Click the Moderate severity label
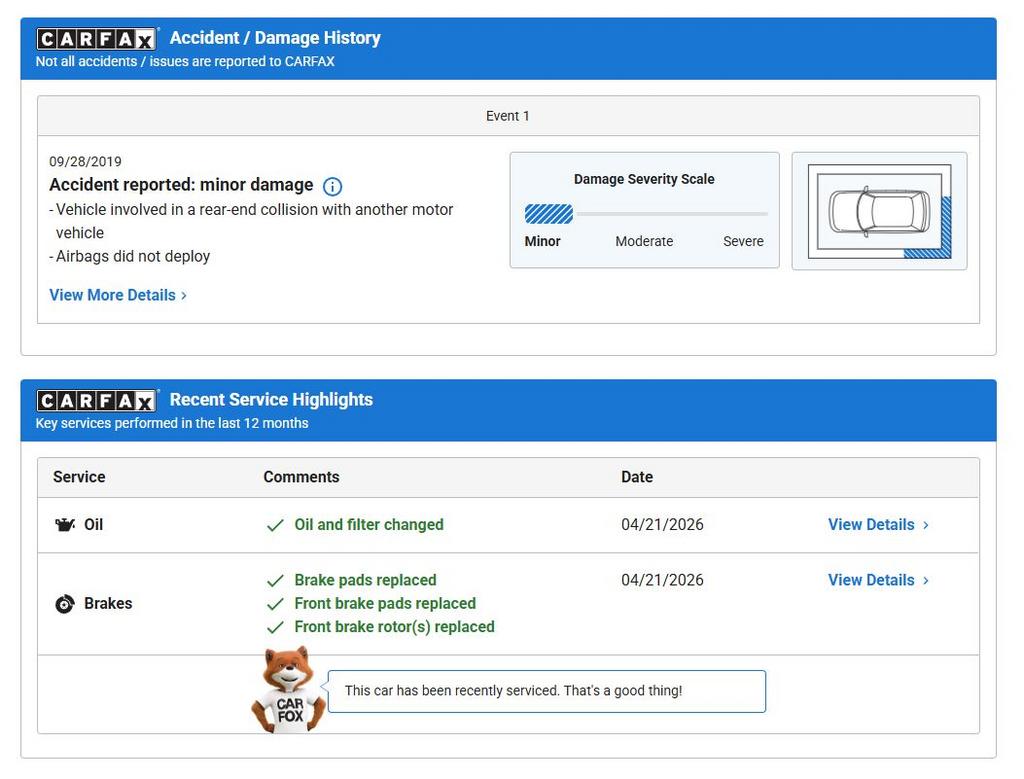The height and width of the screenshot is (779, 1024). click(644, 241)
